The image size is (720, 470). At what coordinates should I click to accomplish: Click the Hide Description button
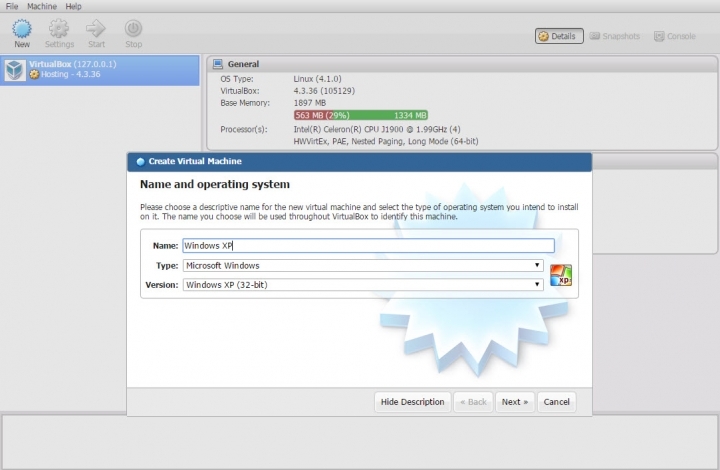[x=412, y=402]
